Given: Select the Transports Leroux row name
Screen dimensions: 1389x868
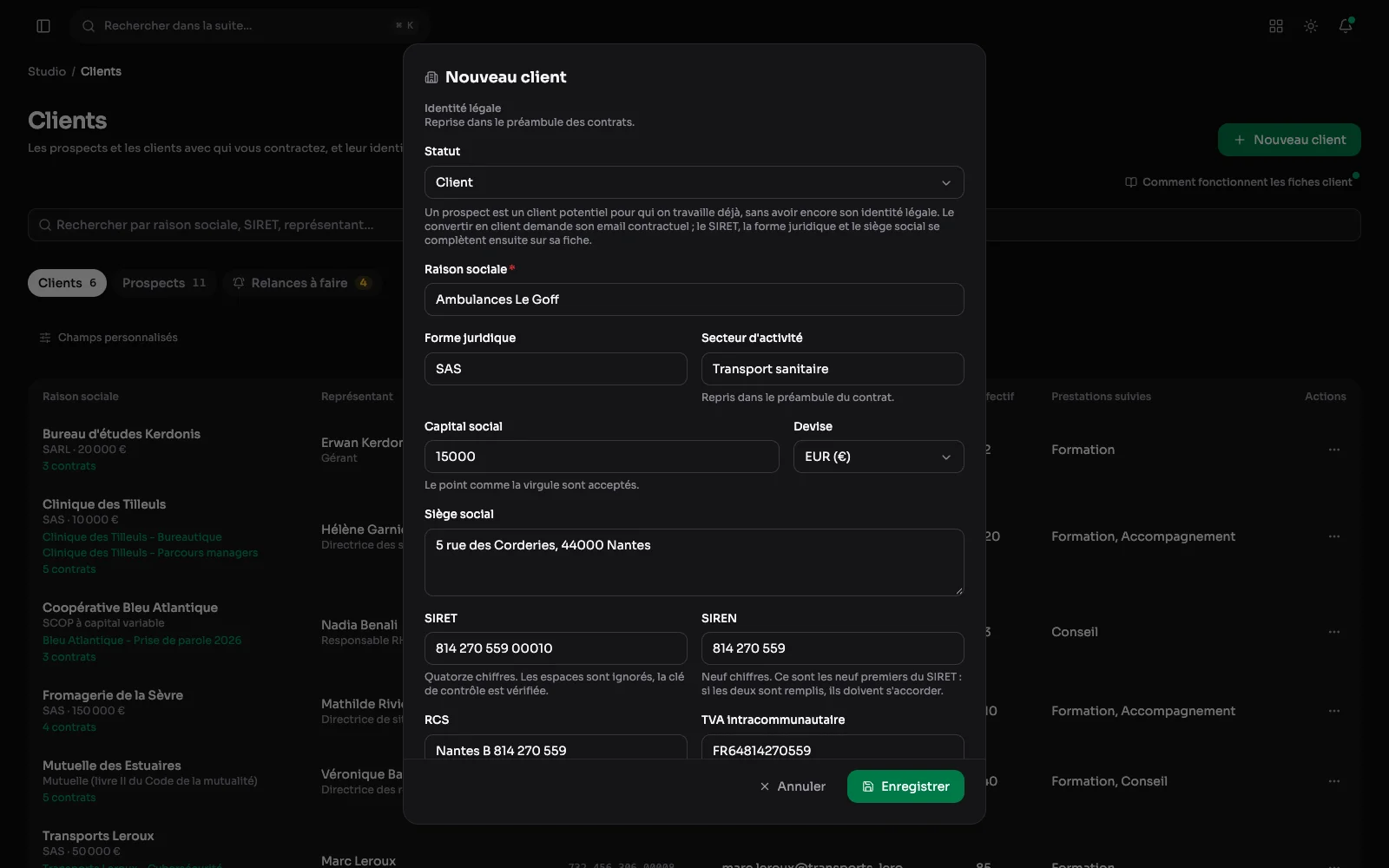Looking at the screenshot, I should click(x=98, y=836).
